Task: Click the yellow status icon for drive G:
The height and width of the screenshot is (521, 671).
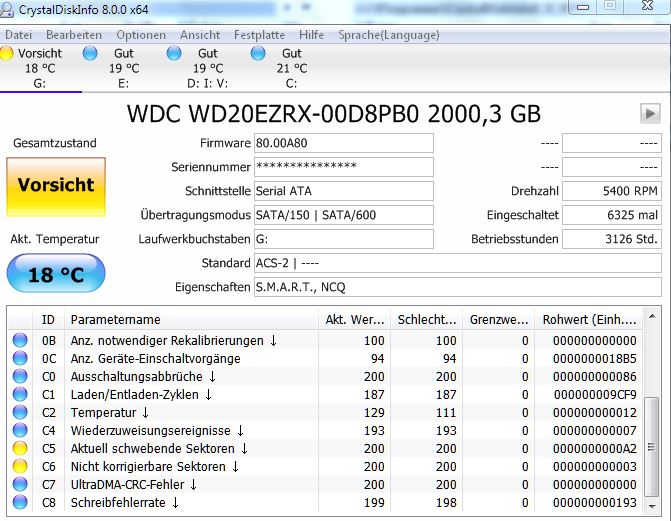Action: point(6,54)
